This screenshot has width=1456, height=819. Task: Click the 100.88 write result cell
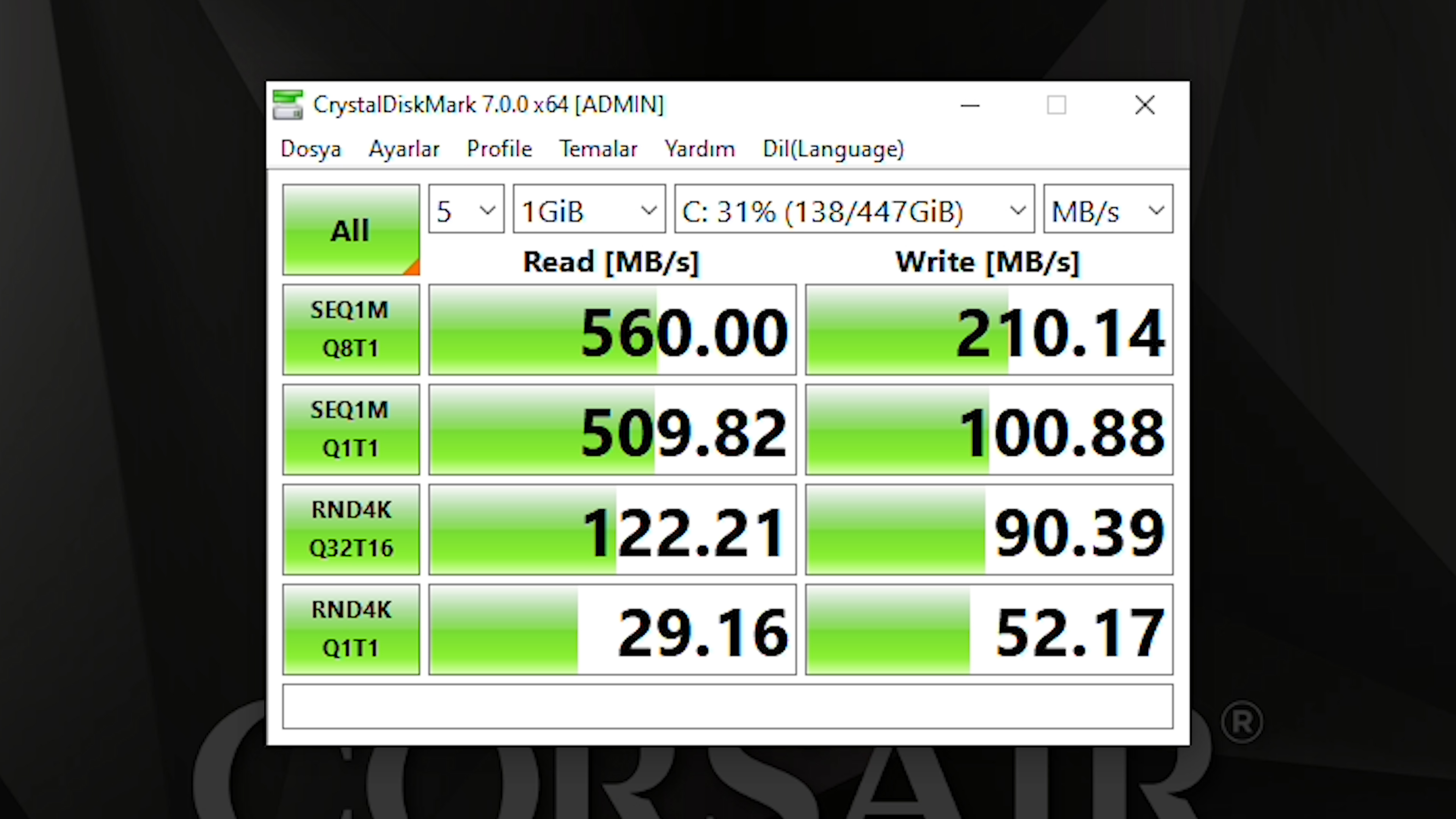989,430
